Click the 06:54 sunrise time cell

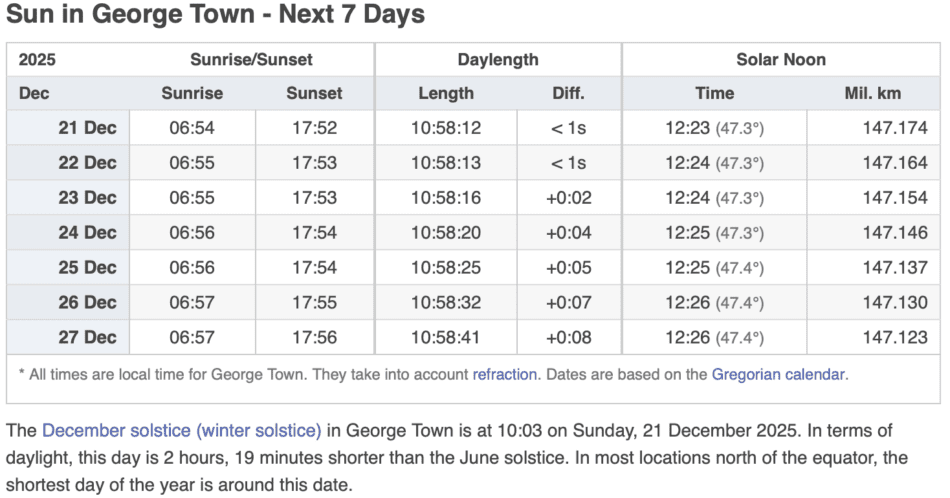click(192, 128)
